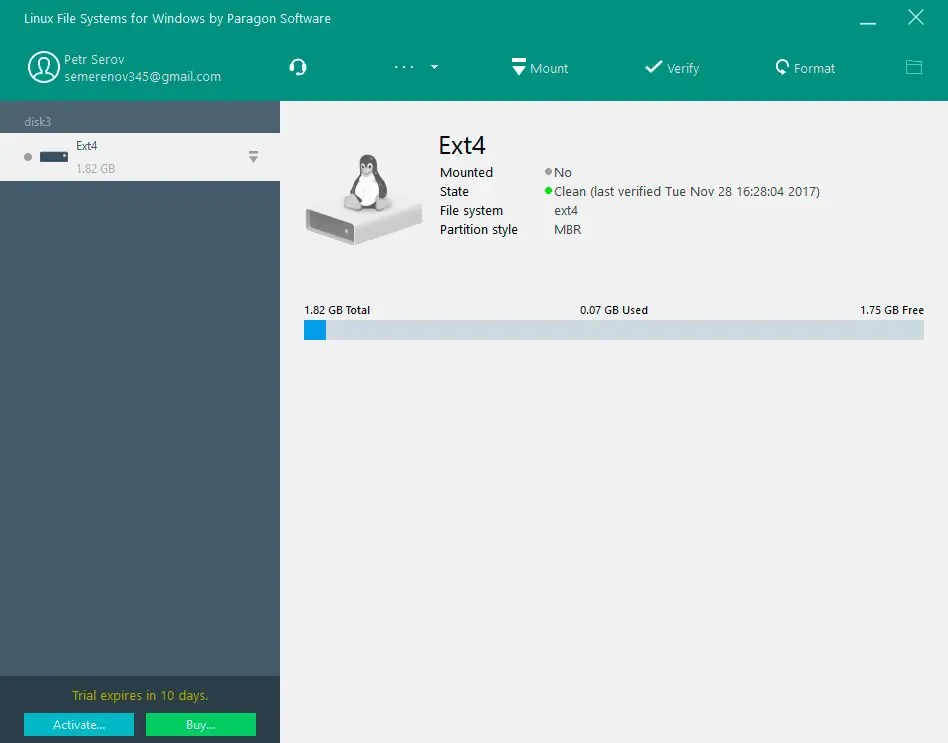Open the support headset icon

[298, 67]
